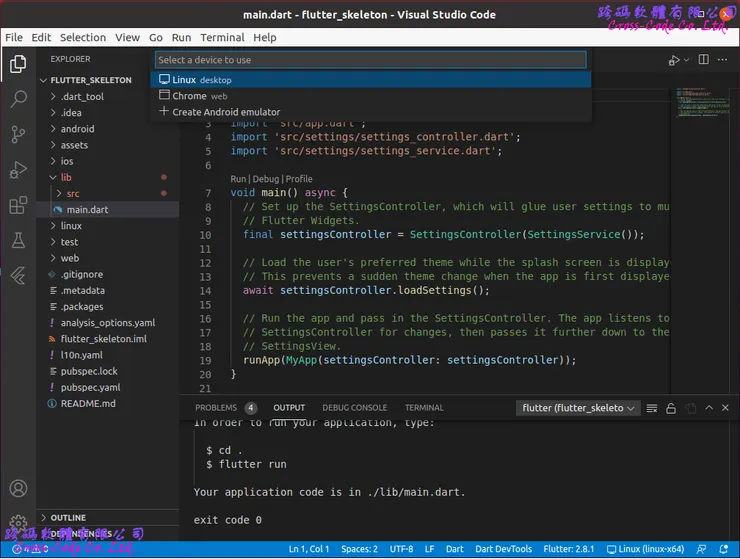
Task: Open pubspec.yaml in the explorer
Action: pos(90,387)
